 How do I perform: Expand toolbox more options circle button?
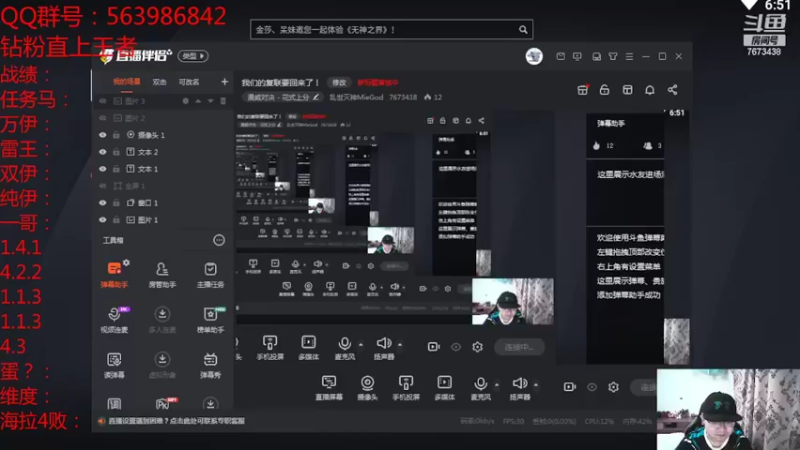point(219,240)
